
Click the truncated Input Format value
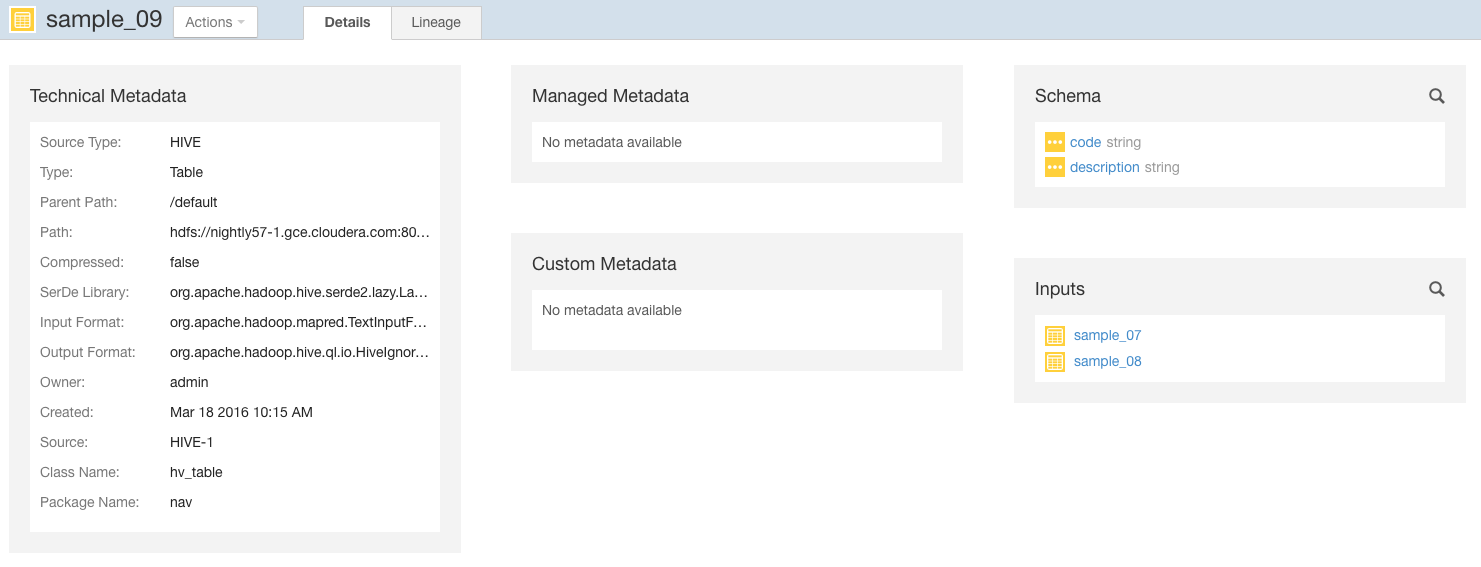(x=299, y=322)
